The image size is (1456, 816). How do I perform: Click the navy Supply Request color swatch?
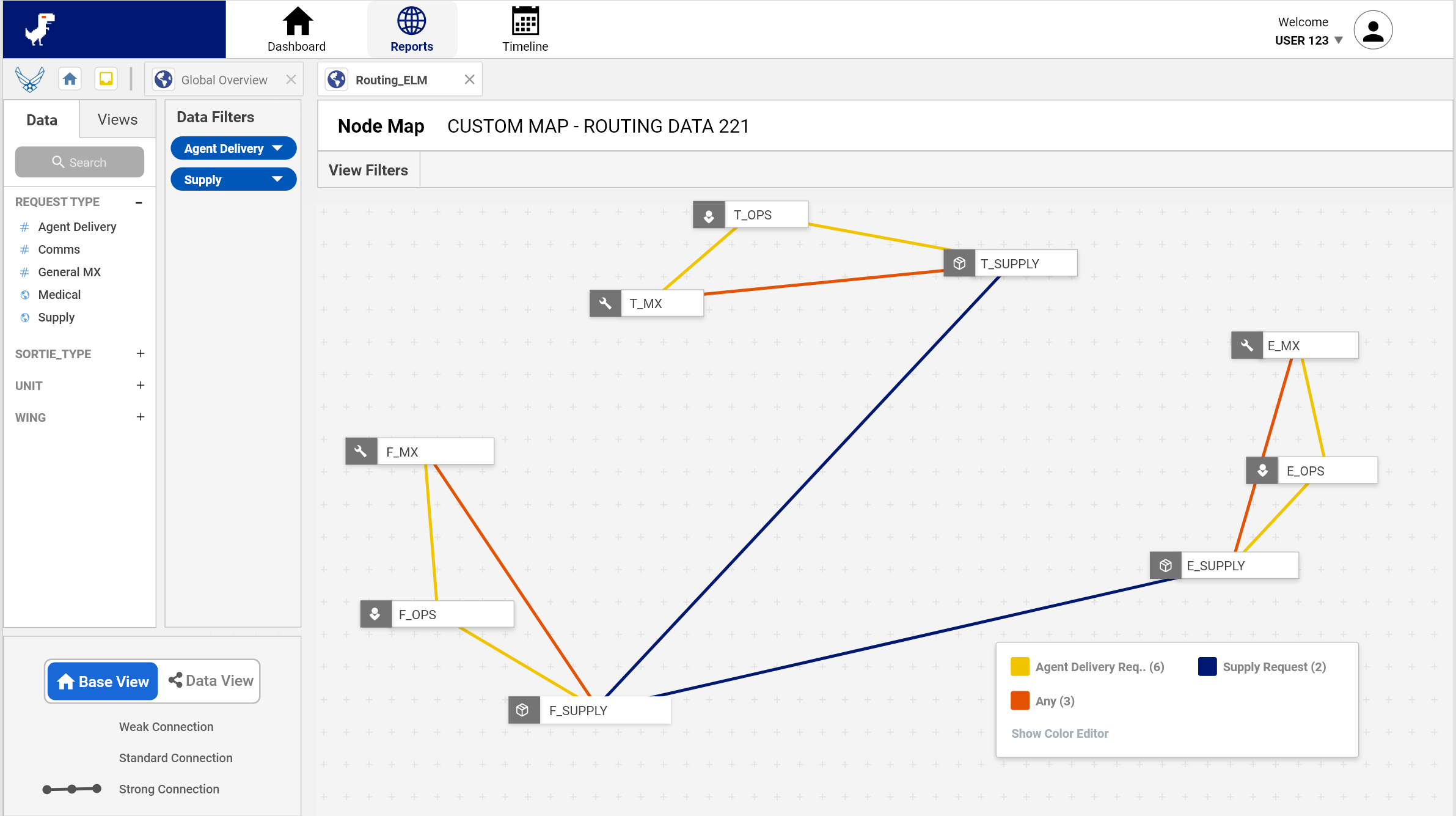[x=1207, y=667]
